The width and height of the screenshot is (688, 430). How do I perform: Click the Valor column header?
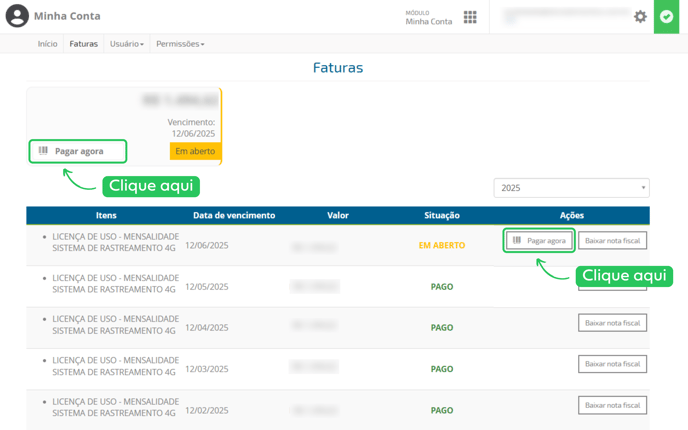(338, 215)
